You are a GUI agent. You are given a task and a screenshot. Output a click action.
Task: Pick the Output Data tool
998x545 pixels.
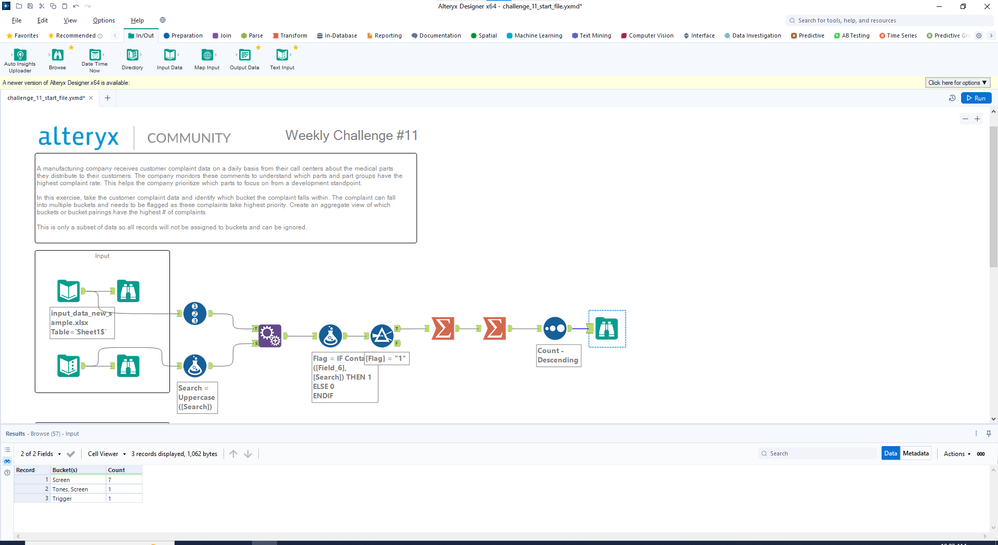coord(244,59)
